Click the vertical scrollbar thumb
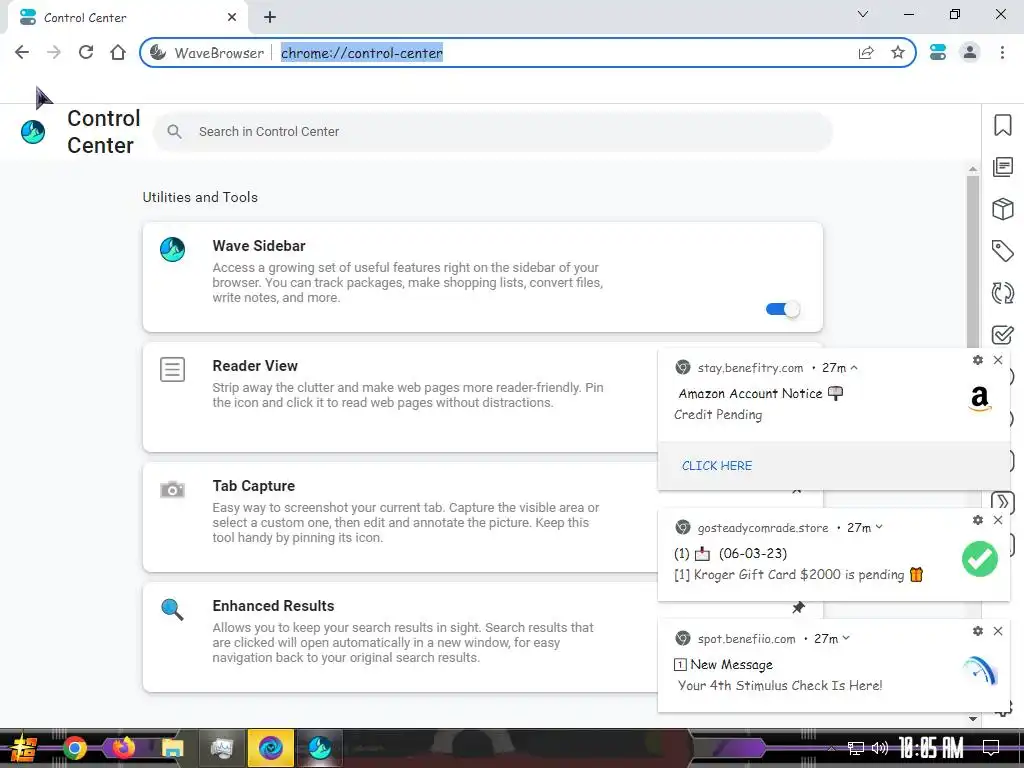This screenshot has width=1024, height=768. point(973,261)
